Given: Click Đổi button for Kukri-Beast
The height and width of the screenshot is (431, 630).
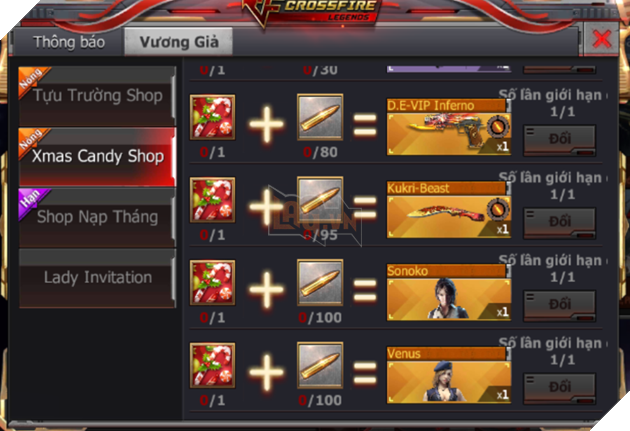Looking at the screenshot, I should coord(559,223).
